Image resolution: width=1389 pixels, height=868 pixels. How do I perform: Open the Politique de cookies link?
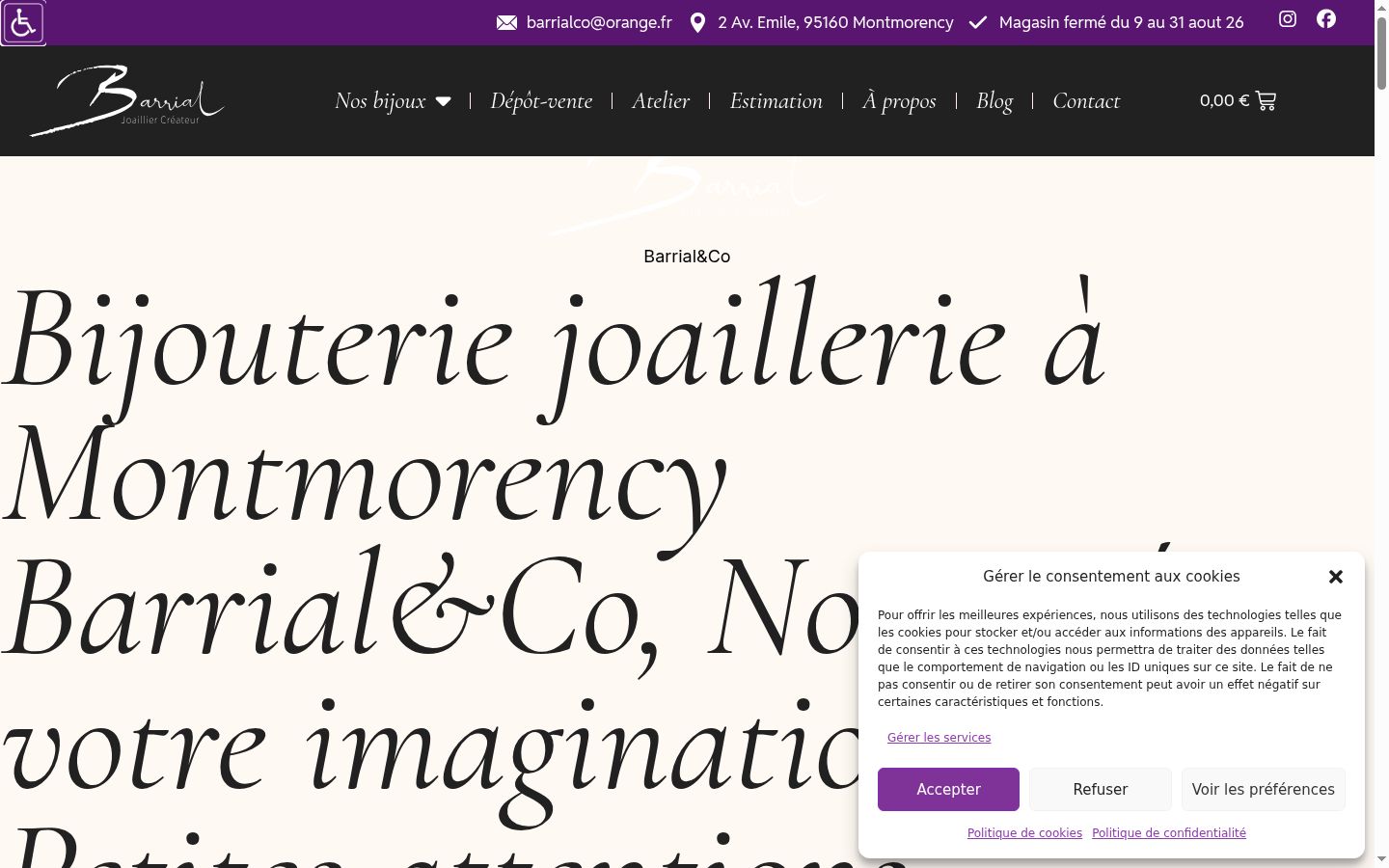click(1024, 833)
